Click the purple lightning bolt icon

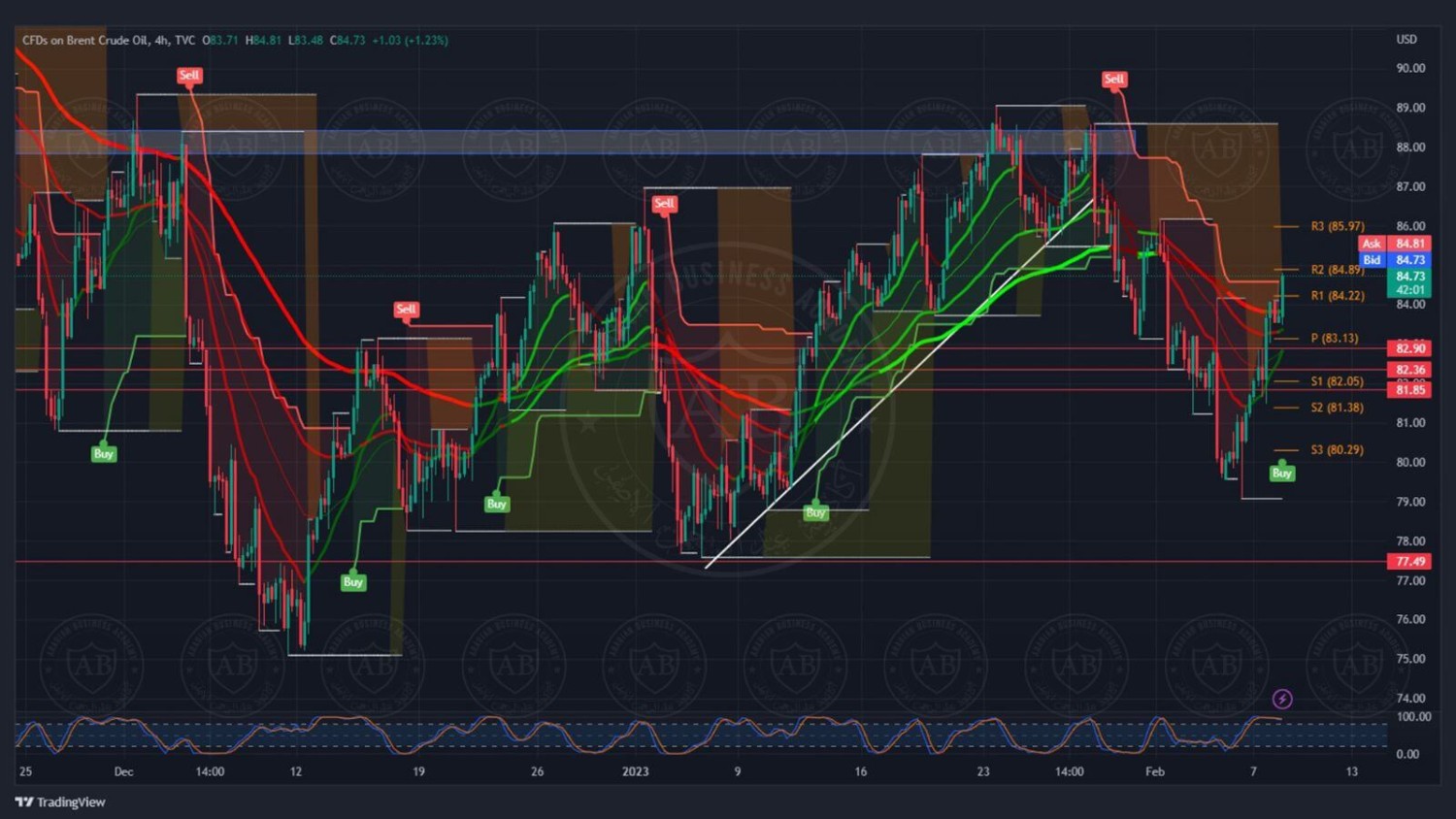point(1282,699)
